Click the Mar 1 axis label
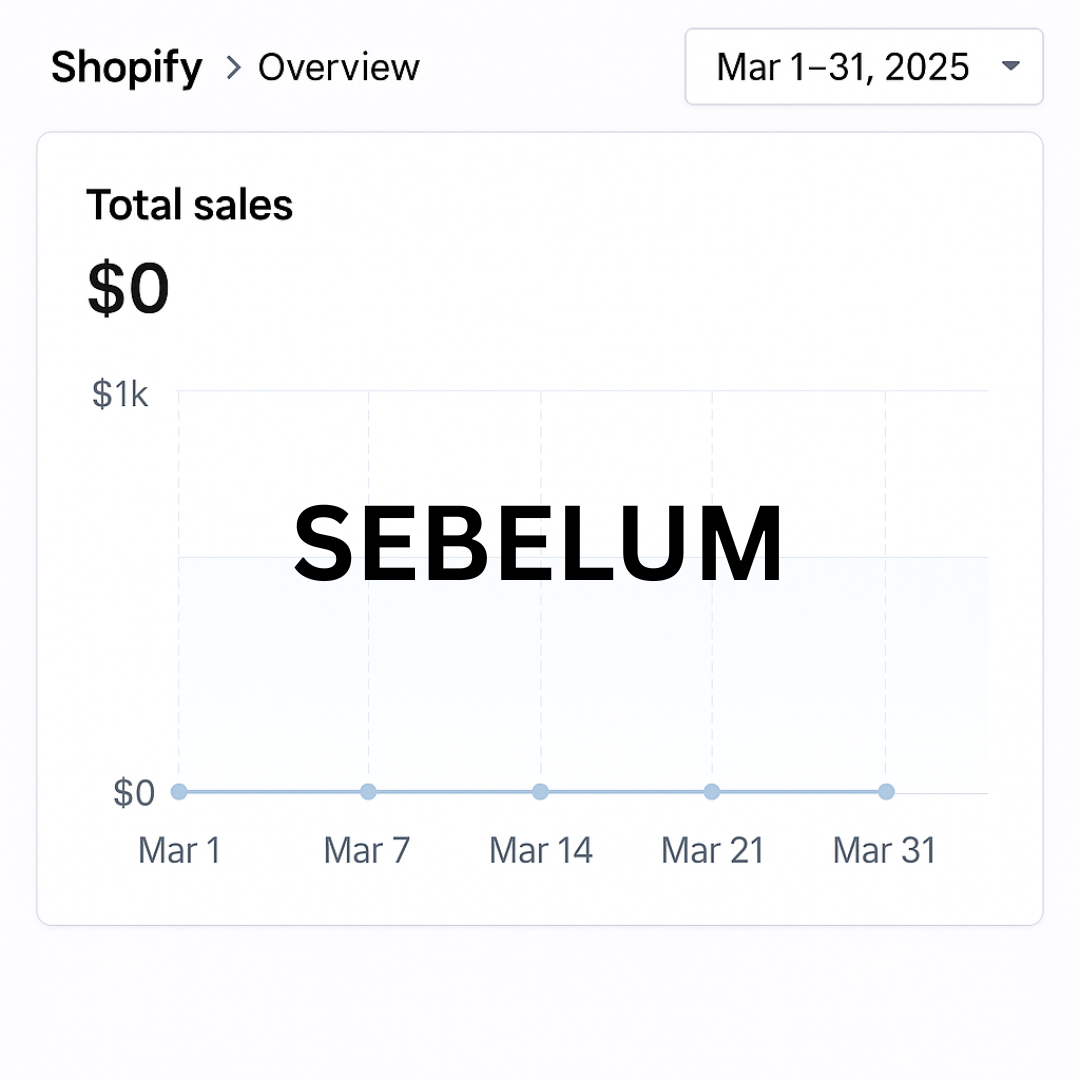 click(x=179, y=850)
